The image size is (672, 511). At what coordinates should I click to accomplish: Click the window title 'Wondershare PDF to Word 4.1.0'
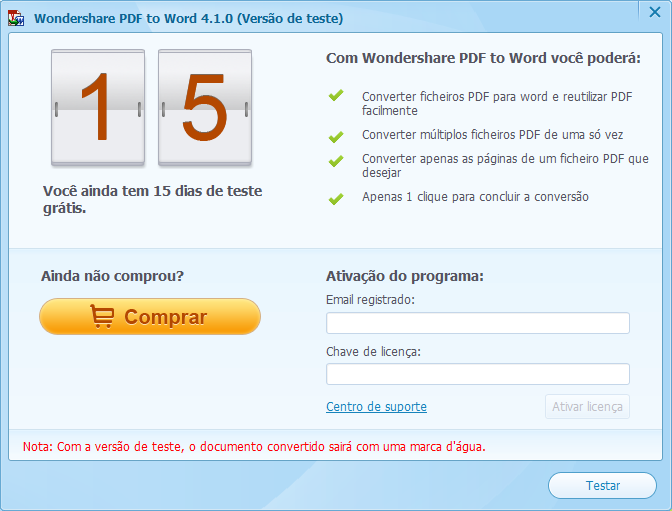tap(189, 18)
